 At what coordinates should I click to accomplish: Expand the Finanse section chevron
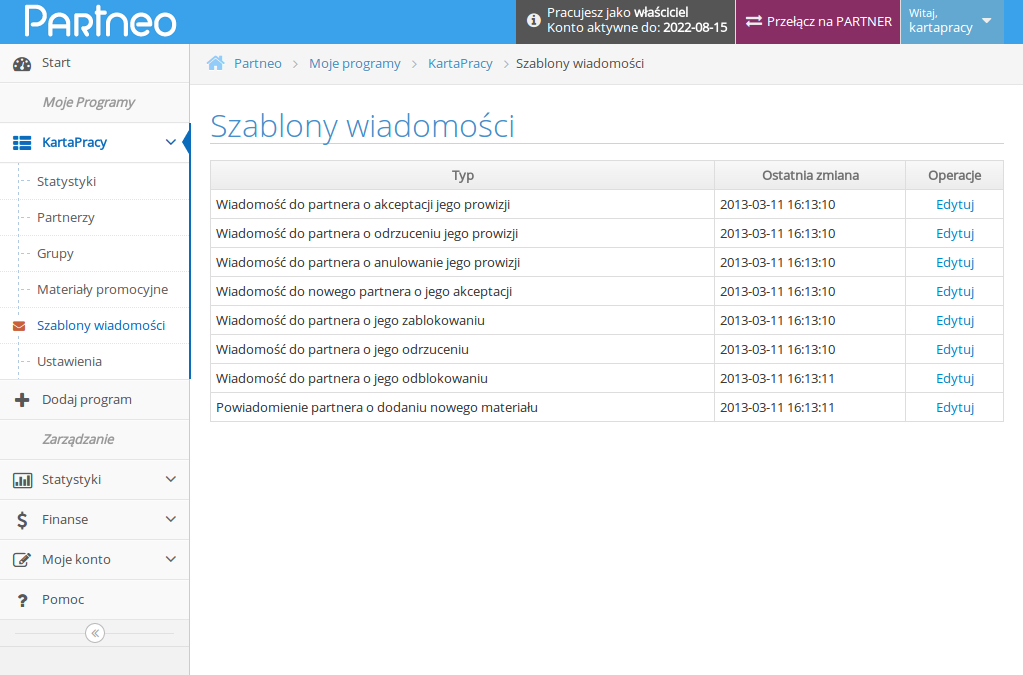click(x=170, y=519)
